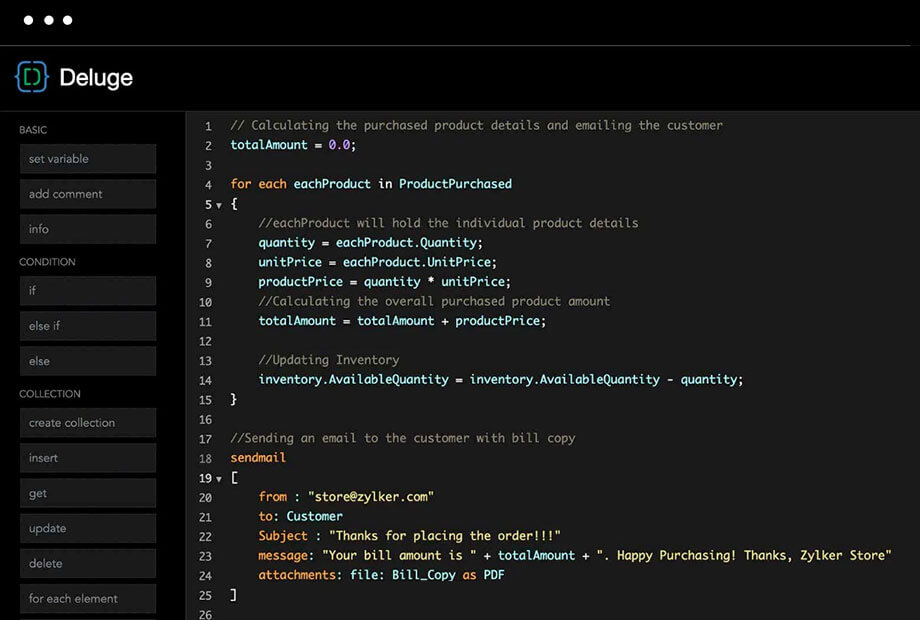
Task: Choose the 'get' collection block
Action: click(x=88, y=493)
